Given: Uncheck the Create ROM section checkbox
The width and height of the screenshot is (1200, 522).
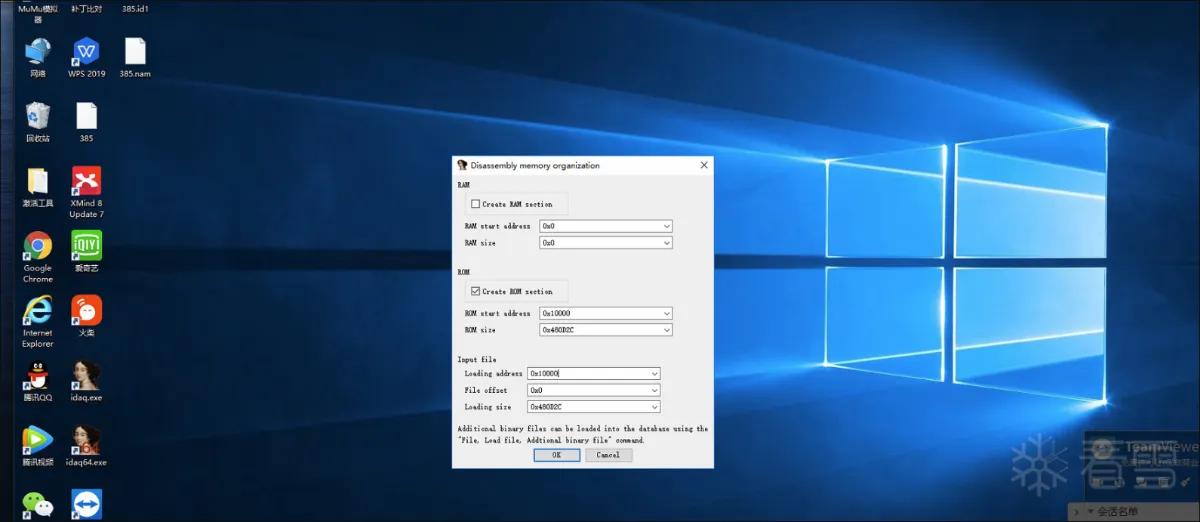Looking at the screenshot, I should pos(475,292).
